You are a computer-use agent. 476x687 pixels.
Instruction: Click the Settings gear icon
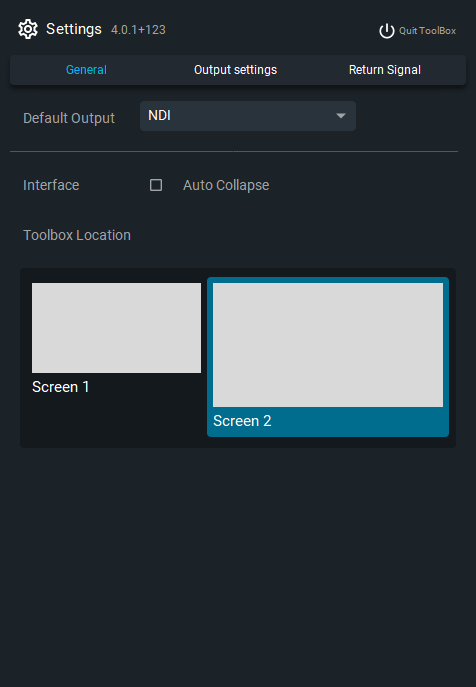pyautogui.click(x=28, y=29)
